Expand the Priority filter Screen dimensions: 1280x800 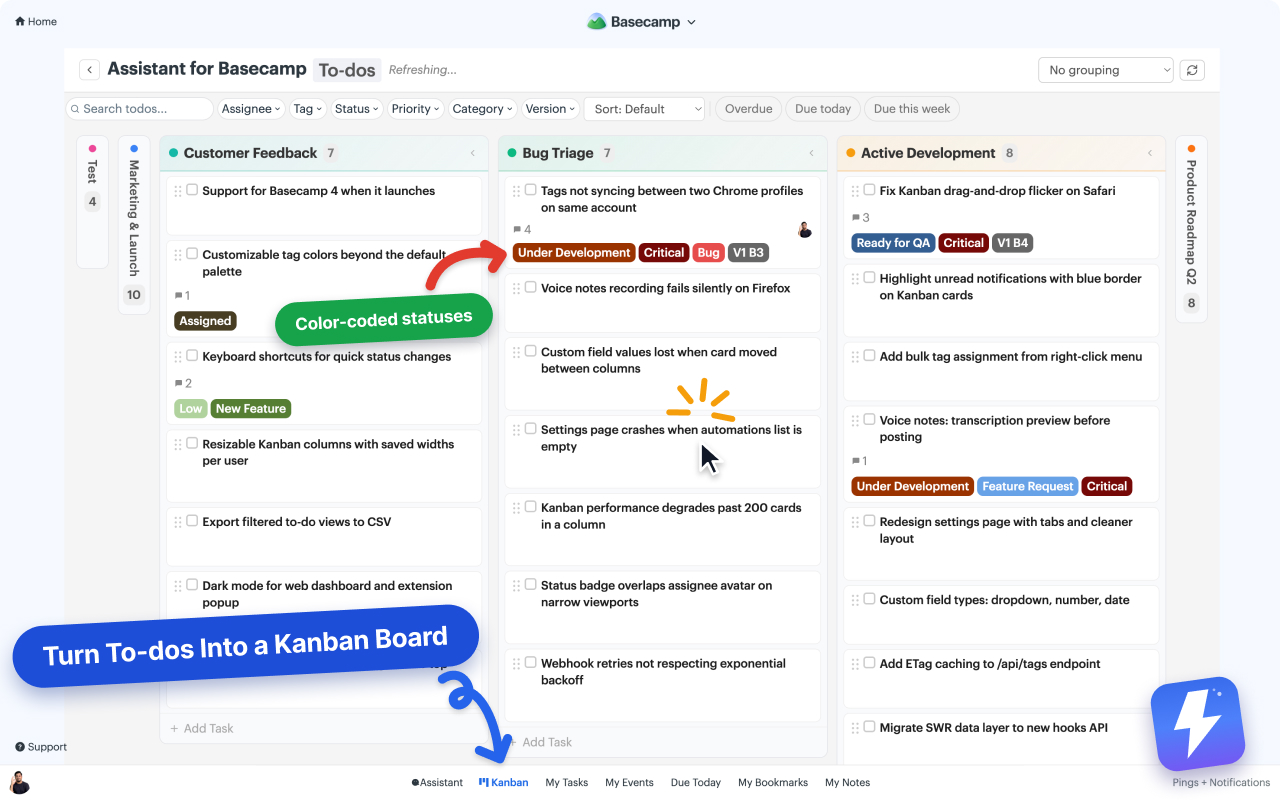point(415,109)
